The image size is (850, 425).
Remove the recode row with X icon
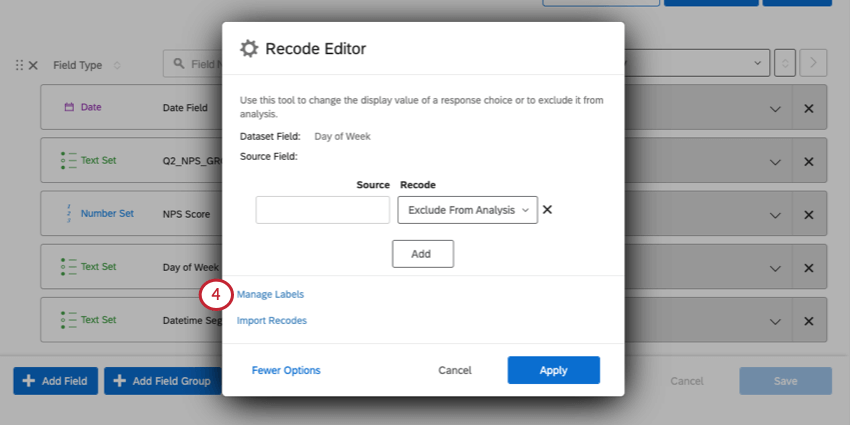(547, 210)
